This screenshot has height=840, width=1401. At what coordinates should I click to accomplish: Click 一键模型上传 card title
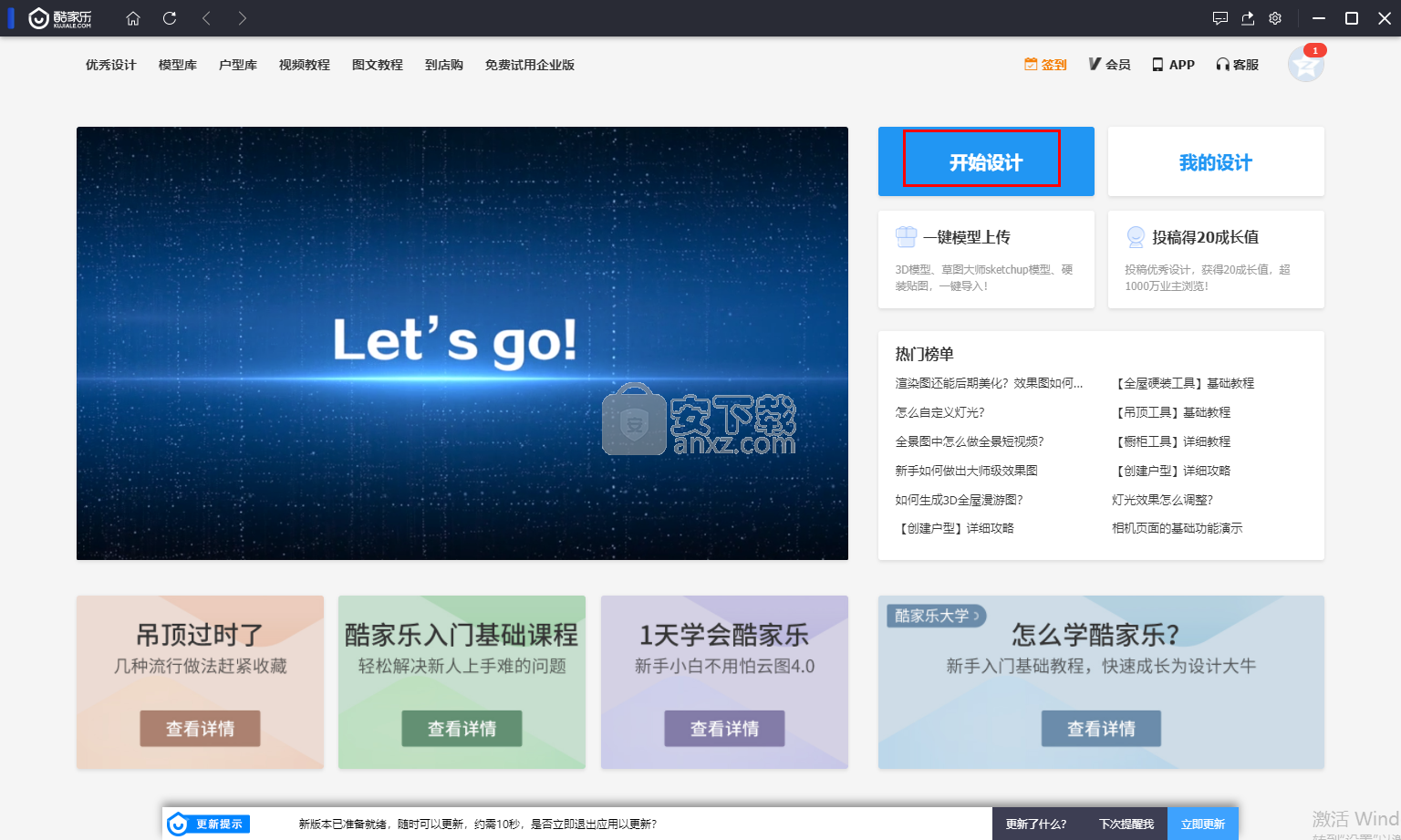pos(967,237)
